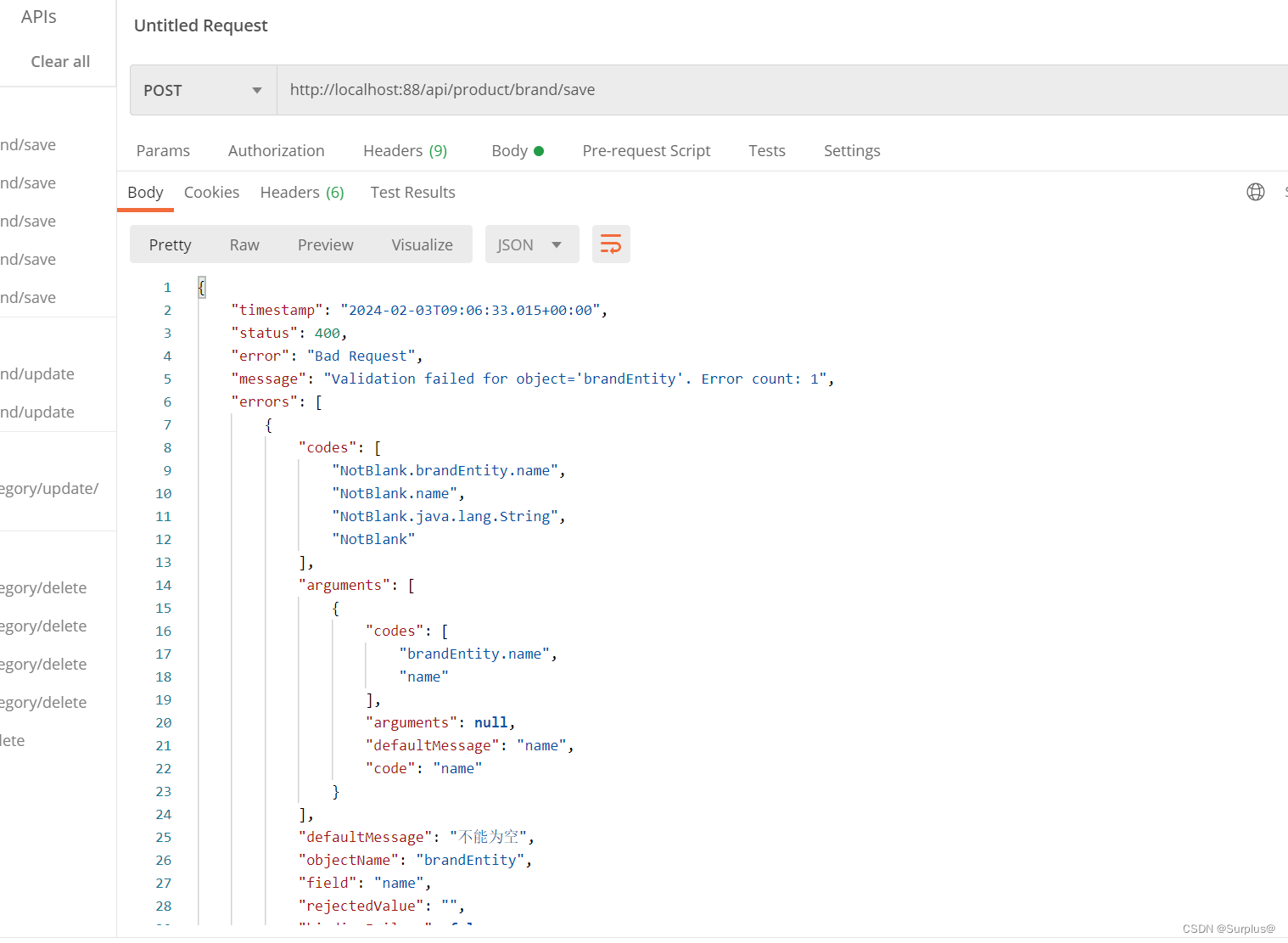Open the Params tab

[x=163, y=150]
